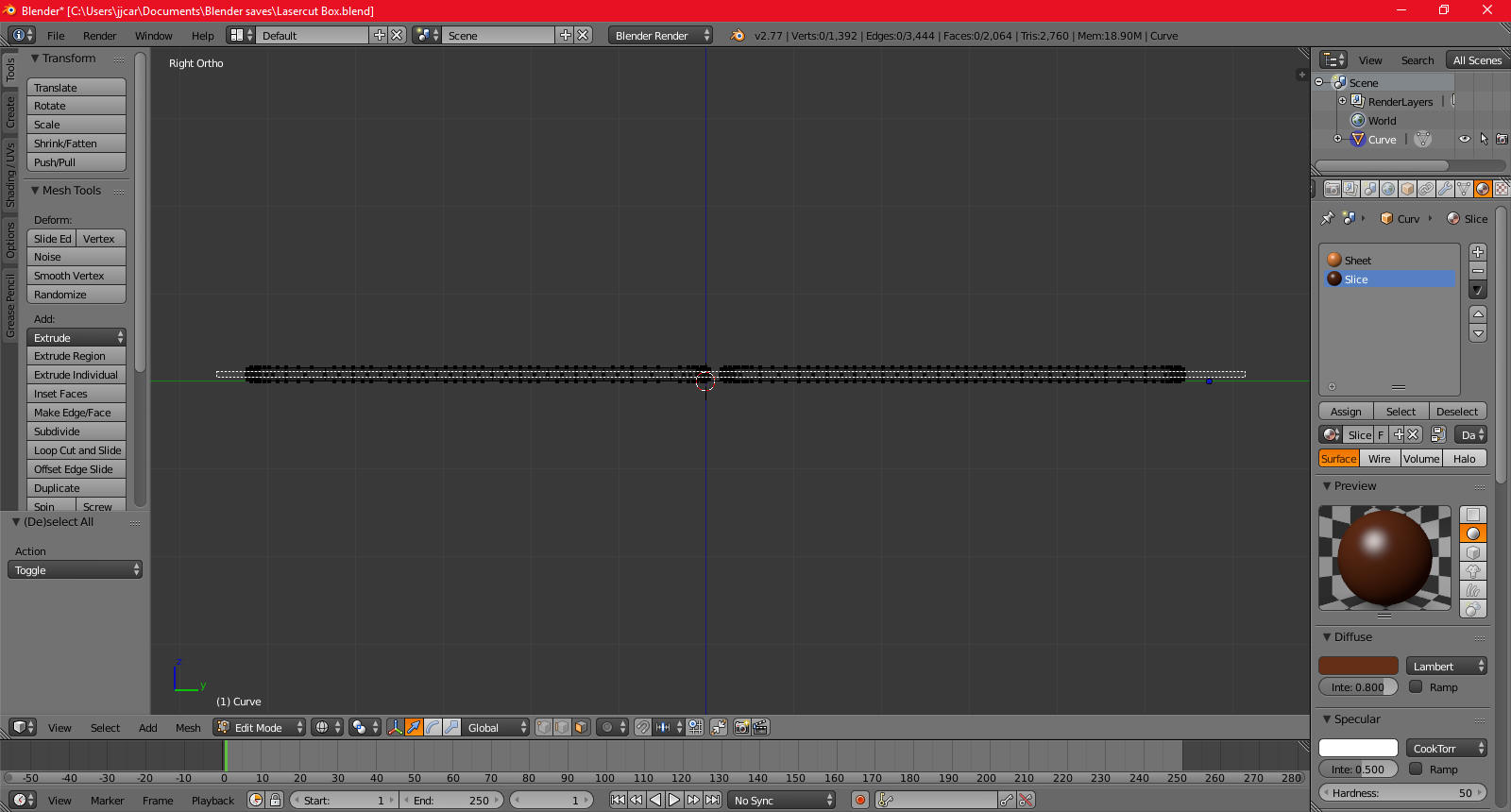Toggle use preview range clock icon
This screenshot has height=812, width=1511.
coord(256,800)
